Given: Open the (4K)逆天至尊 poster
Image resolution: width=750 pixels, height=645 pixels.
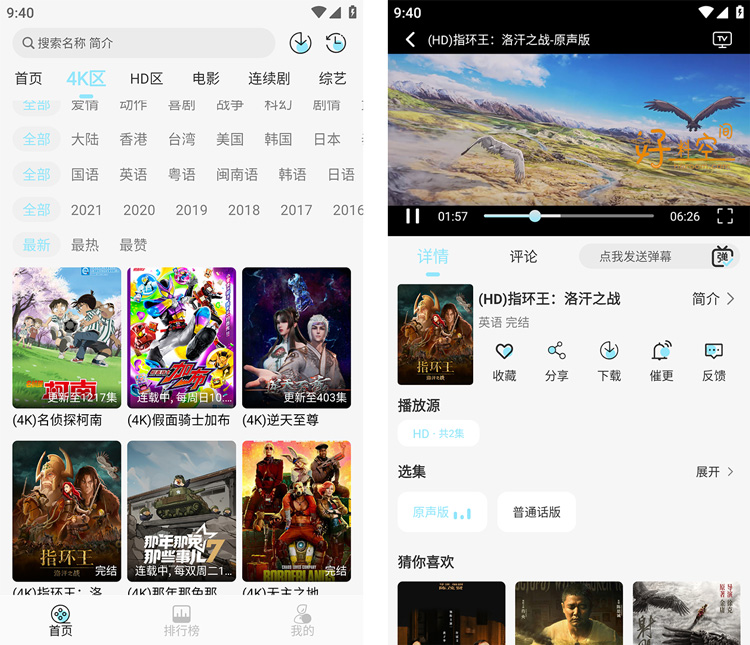Looking at the screenshot, I should (297, 337).
